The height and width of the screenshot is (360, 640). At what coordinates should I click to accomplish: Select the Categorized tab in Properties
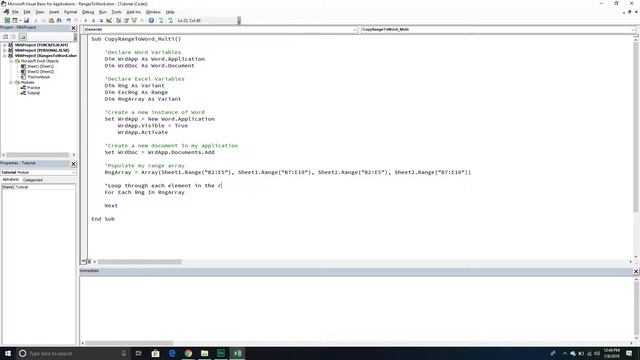33,180
